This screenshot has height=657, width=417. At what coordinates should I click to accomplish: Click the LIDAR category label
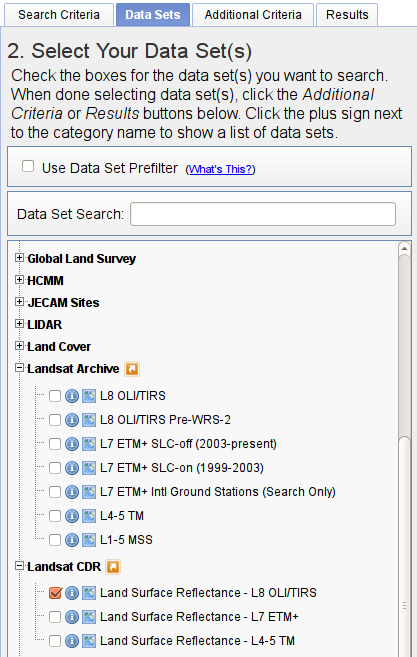[x=44, y=325]
